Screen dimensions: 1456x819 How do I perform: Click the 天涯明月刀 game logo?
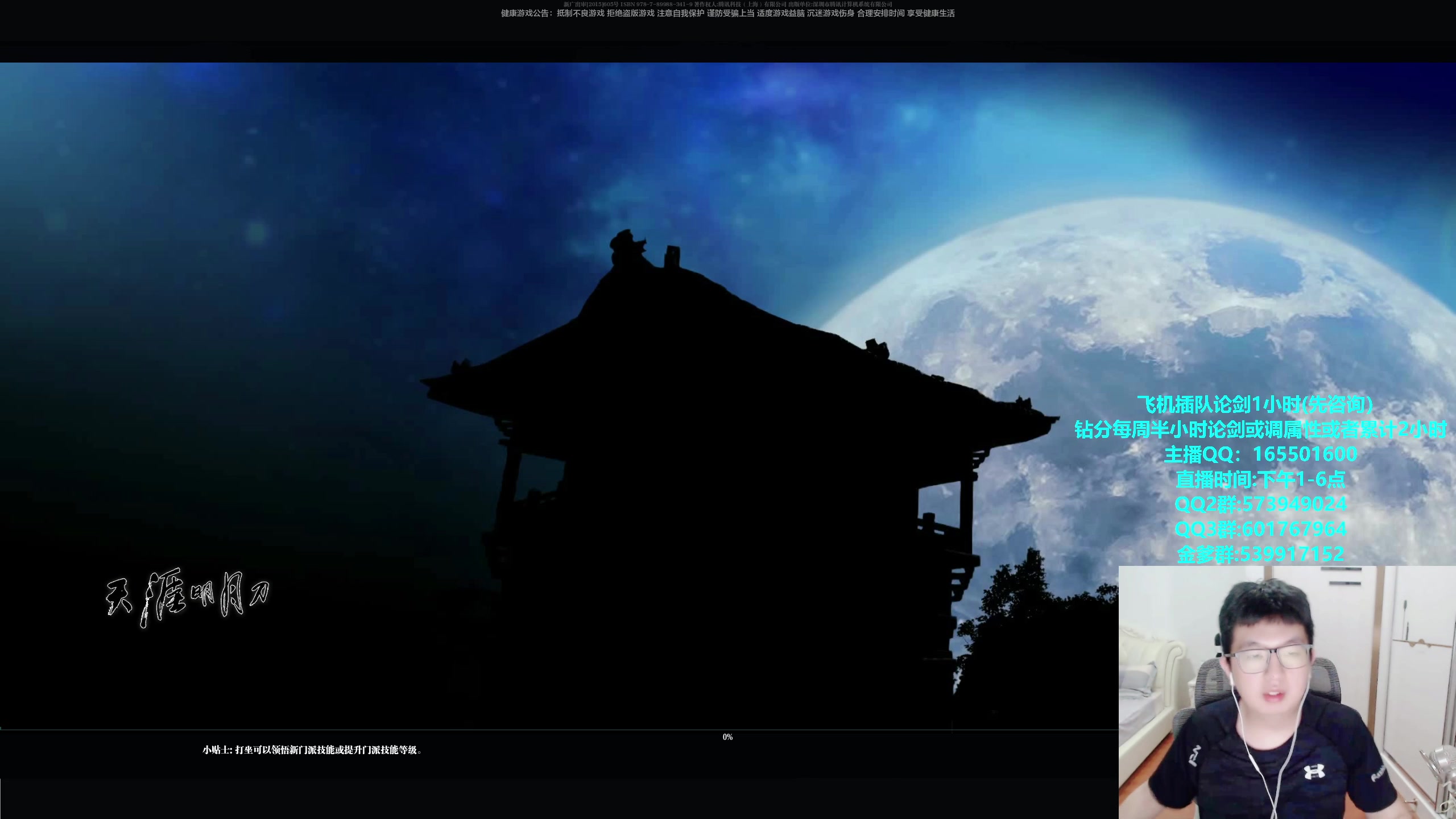pos(188,597)
